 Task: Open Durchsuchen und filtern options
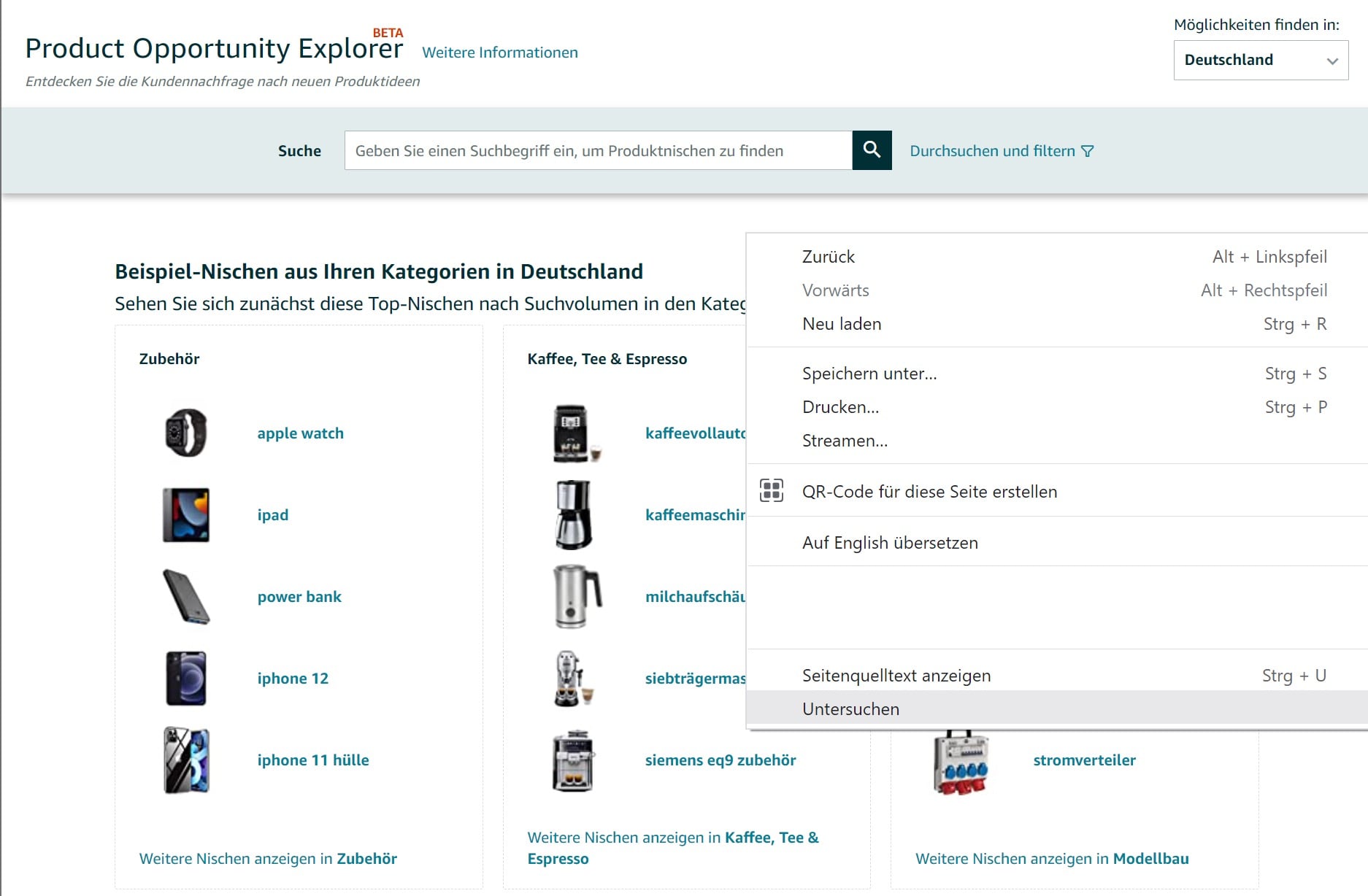(x=1002, y=151)
